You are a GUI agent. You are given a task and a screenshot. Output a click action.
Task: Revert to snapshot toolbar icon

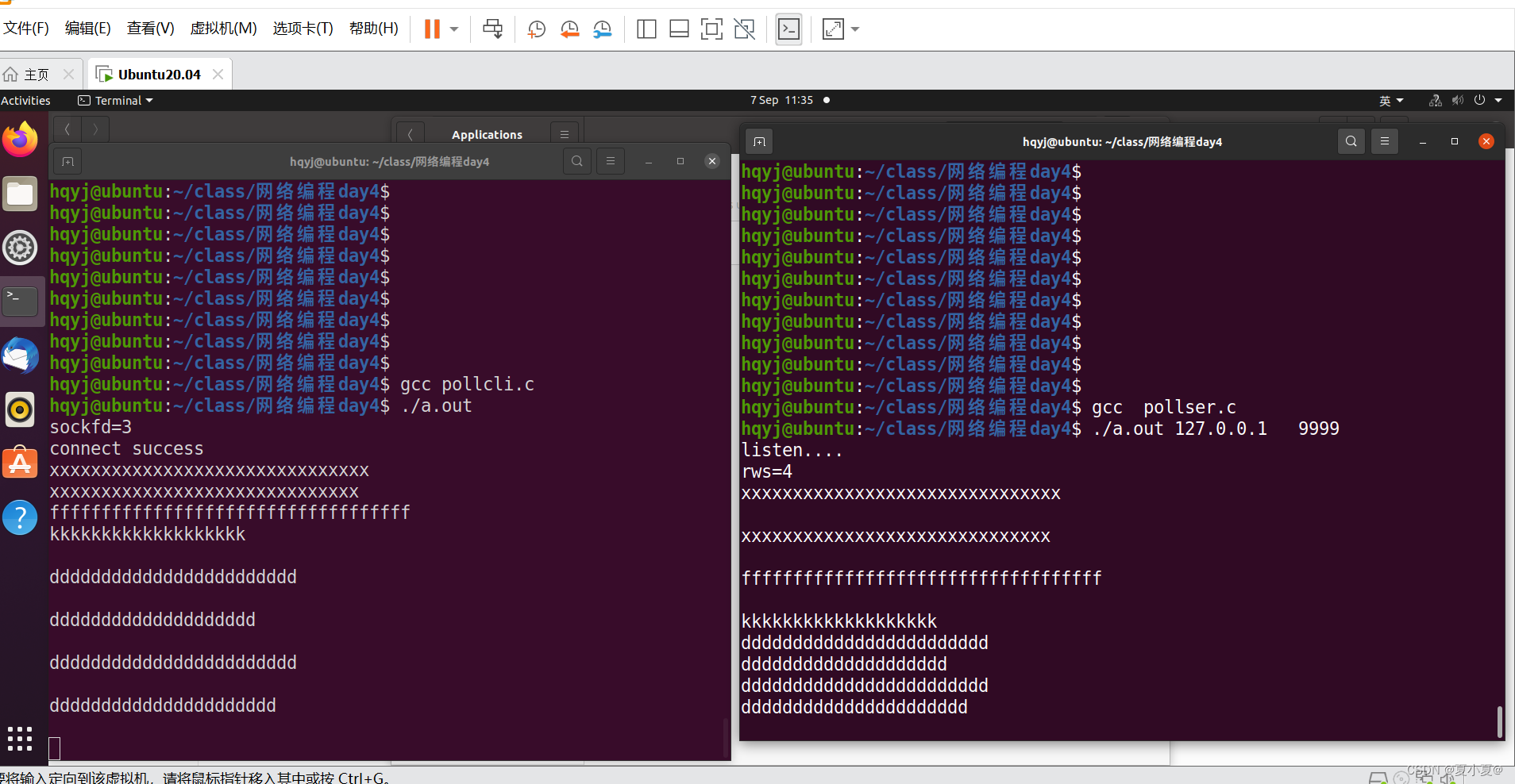click(x=569, y=29)
